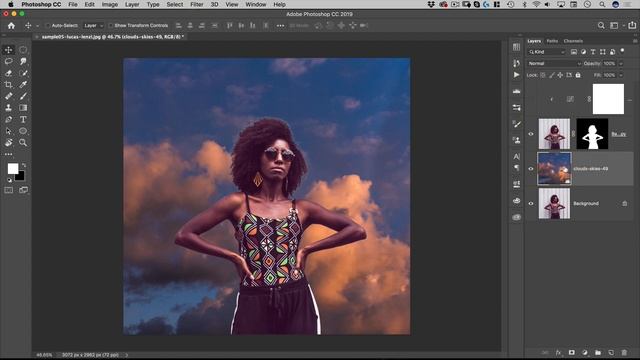Click the Home icon in options bar

click(11, 25)
